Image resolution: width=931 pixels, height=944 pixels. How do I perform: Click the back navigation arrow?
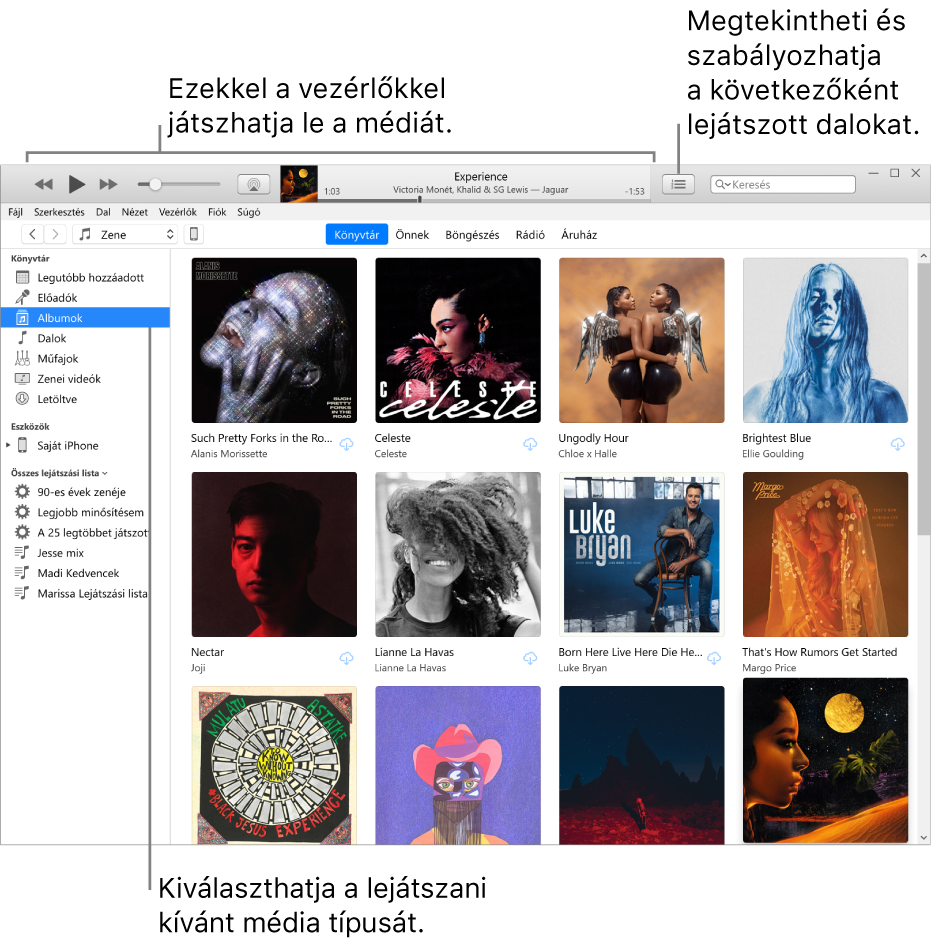[33, 234]
